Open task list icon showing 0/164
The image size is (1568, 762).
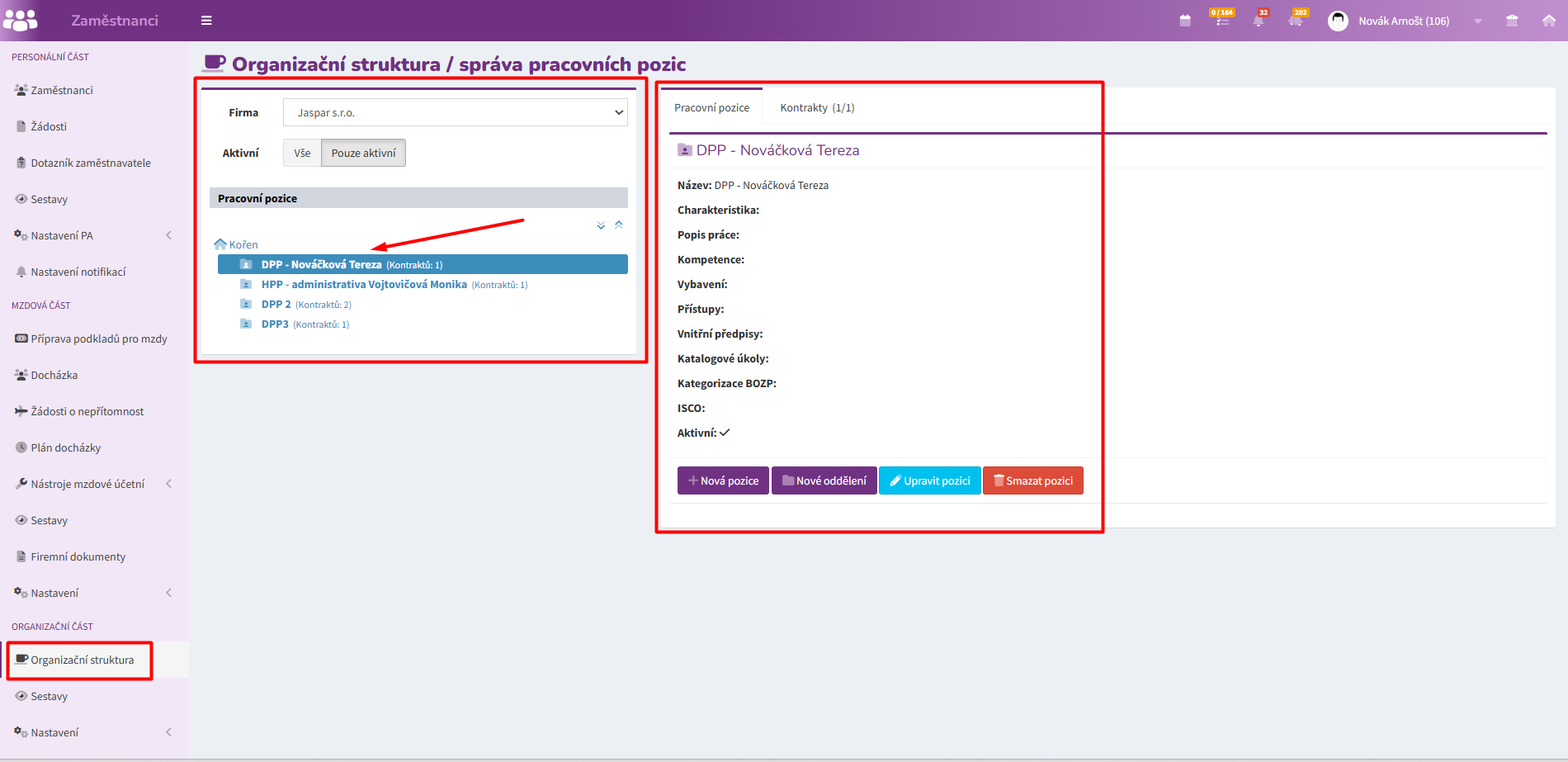(1222, 21)
